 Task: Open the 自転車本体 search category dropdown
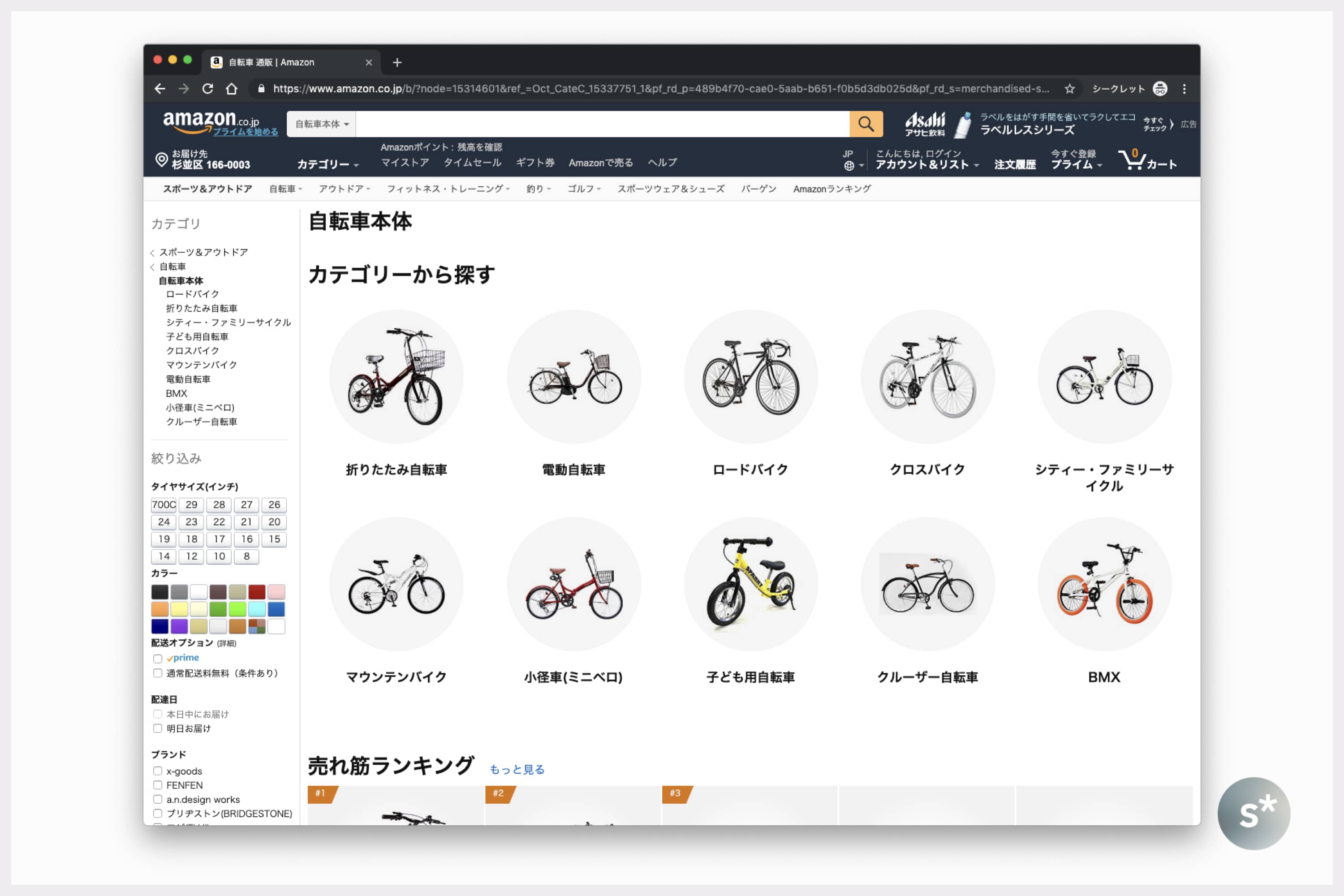(322, 124)
